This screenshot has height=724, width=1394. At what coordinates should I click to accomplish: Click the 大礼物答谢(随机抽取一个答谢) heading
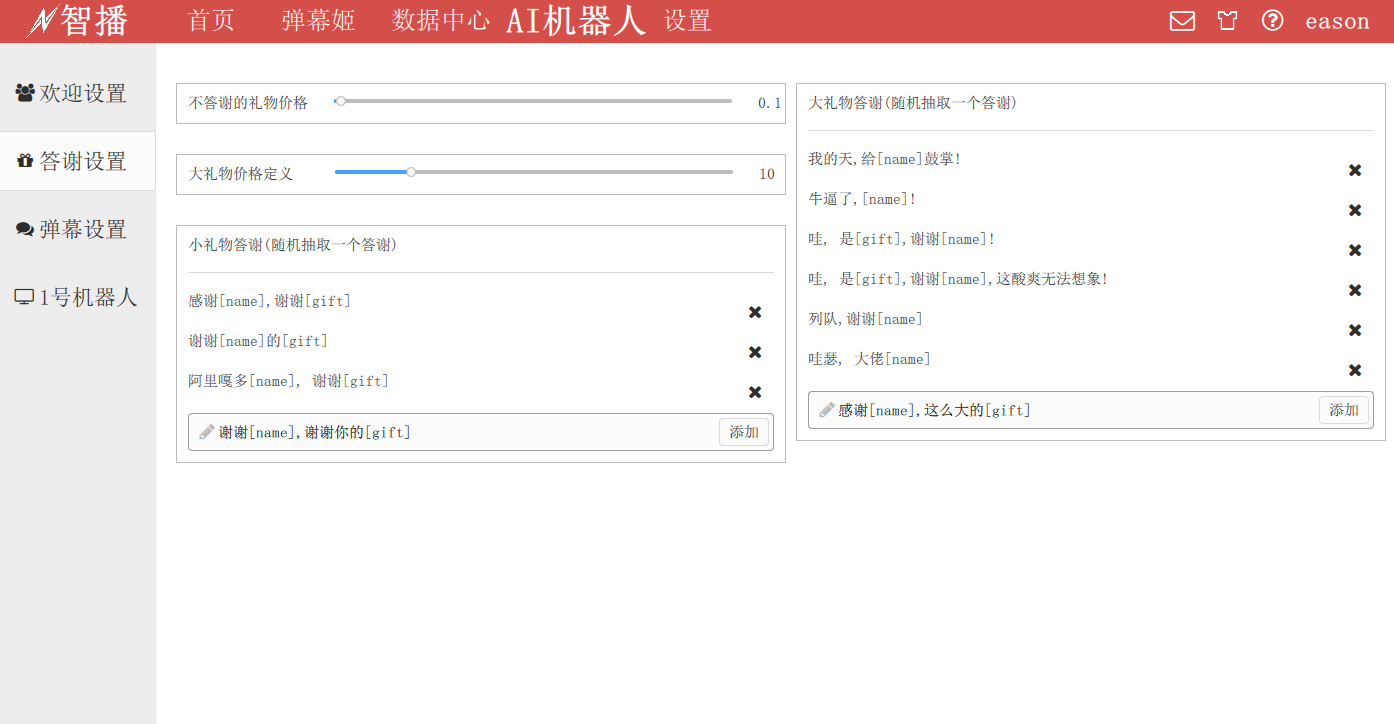(912, 103)
